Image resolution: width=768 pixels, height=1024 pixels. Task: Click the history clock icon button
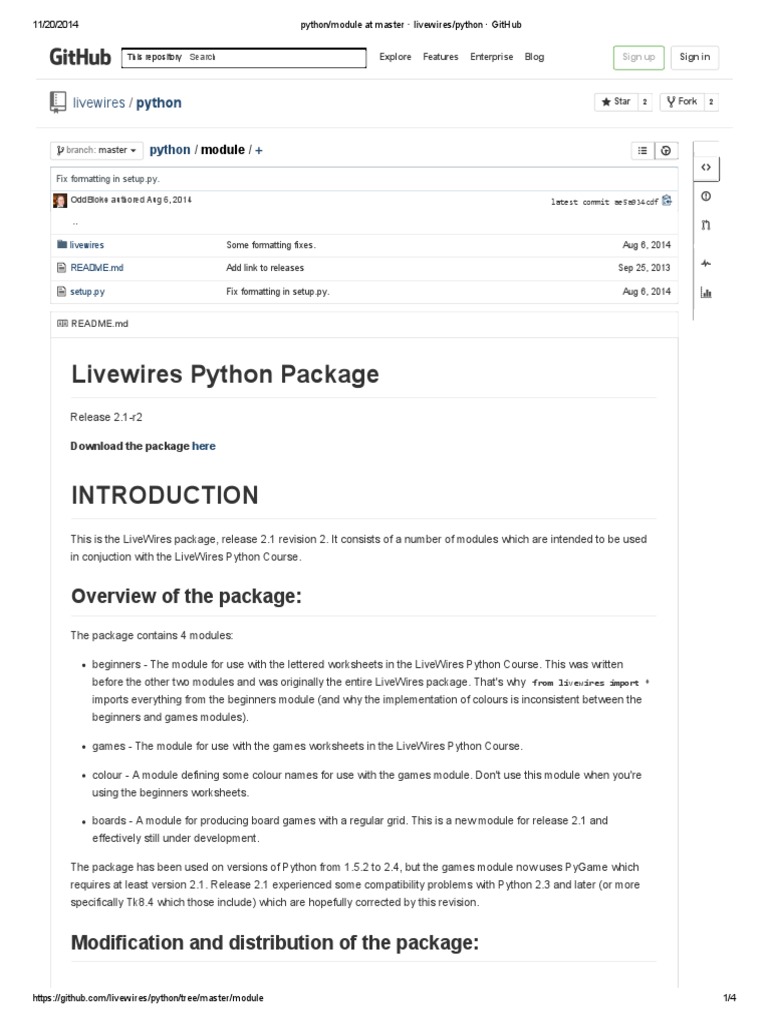[666, 151]
